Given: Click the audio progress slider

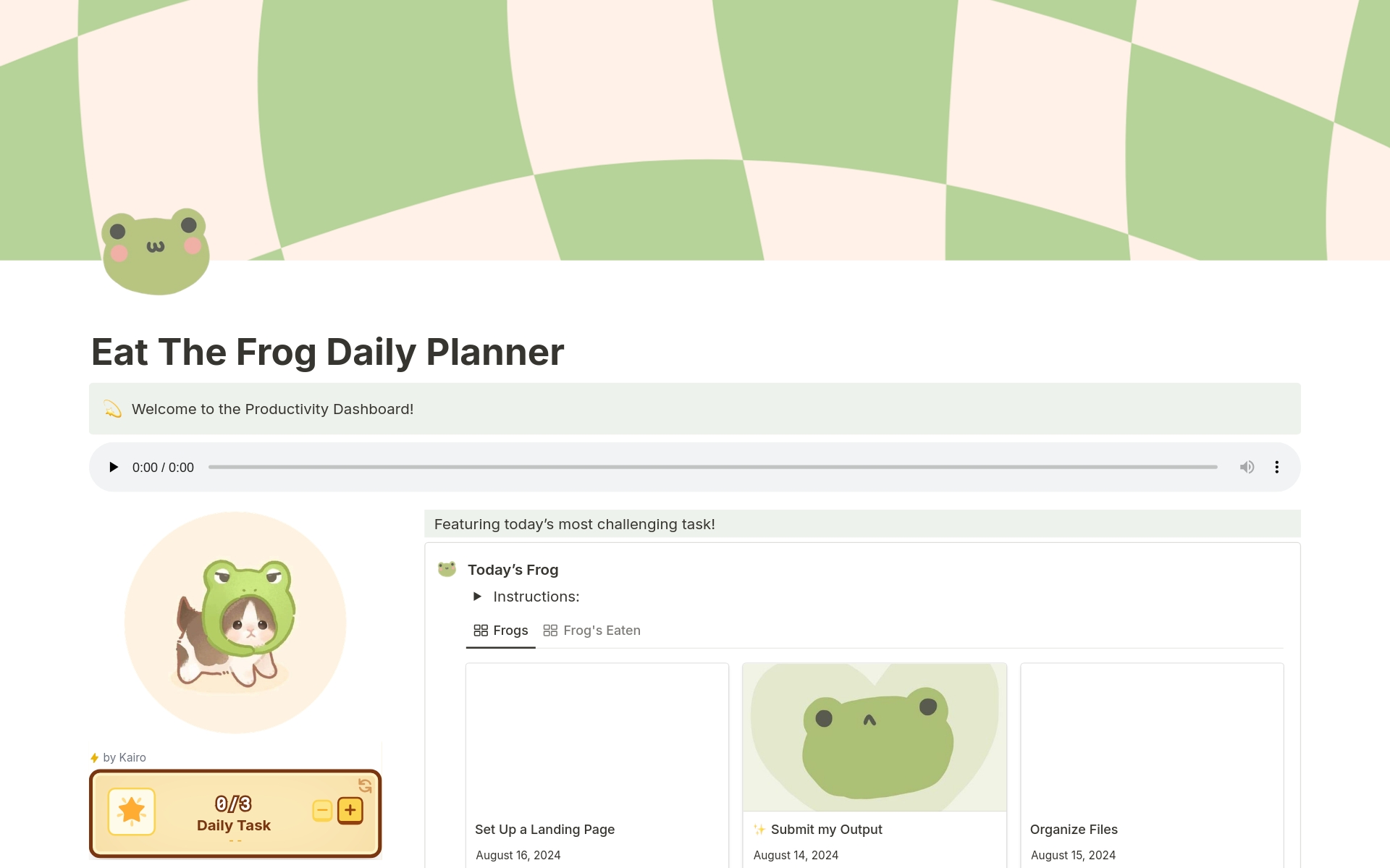Looking at the screenshot, I should tap(713, 467).
